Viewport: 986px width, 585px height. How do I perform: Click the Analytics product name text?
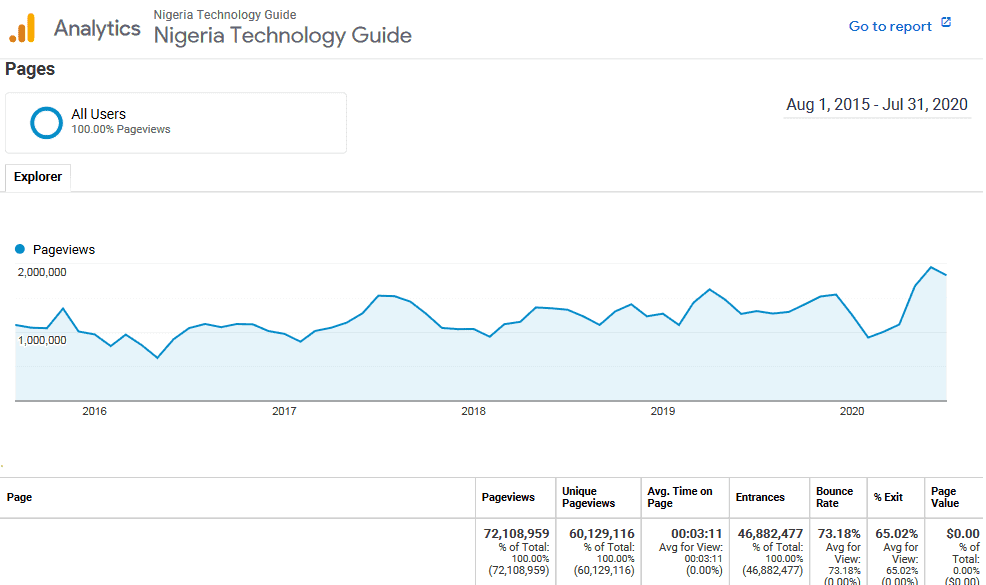point(97,28)
